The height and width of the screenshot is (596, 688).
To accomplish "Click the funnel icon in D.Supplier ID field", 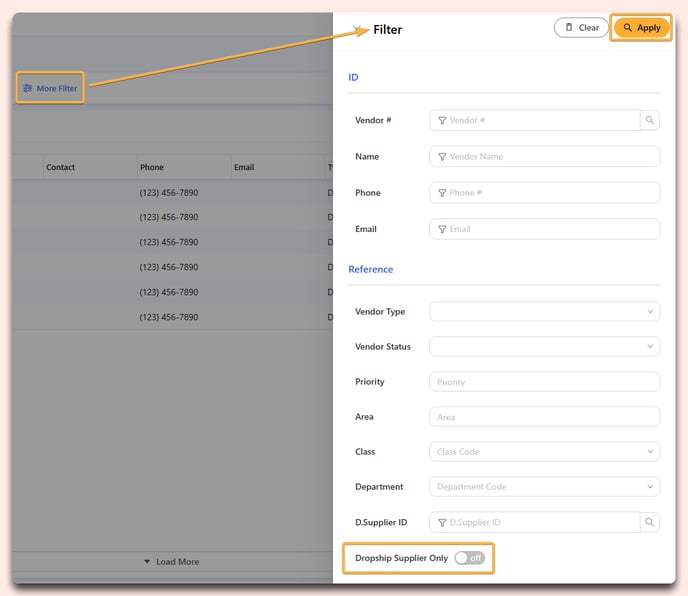I will [x=442, y=522].
